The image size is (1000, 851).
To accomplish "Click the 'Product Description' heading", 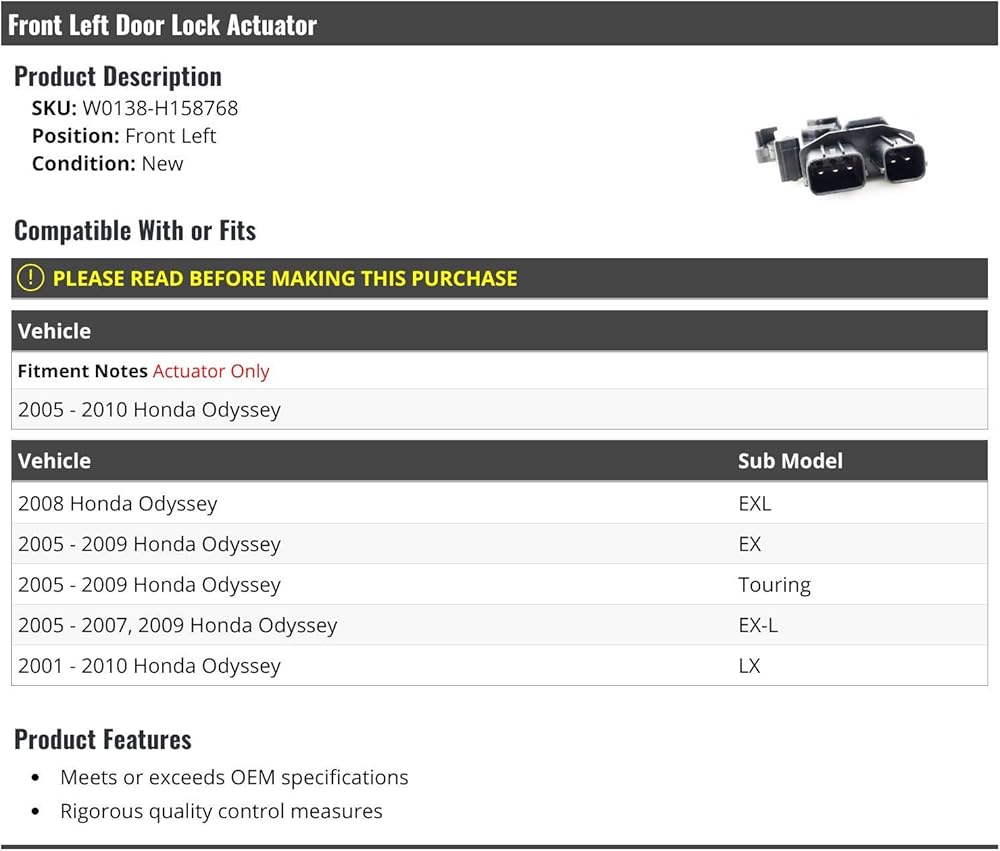I will point(118,77).
